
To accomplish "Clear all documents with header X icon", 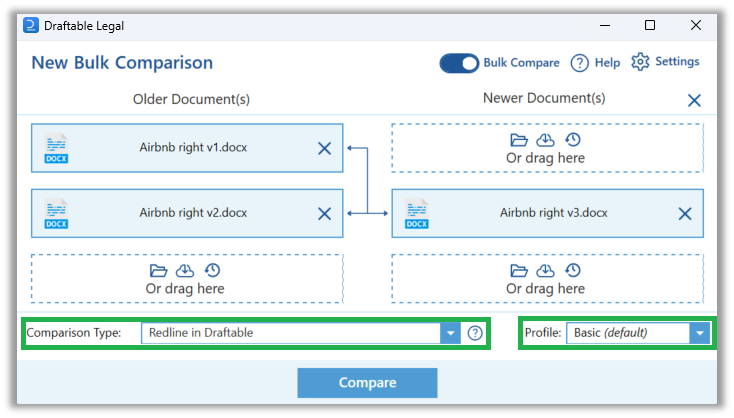I will 694,100.
